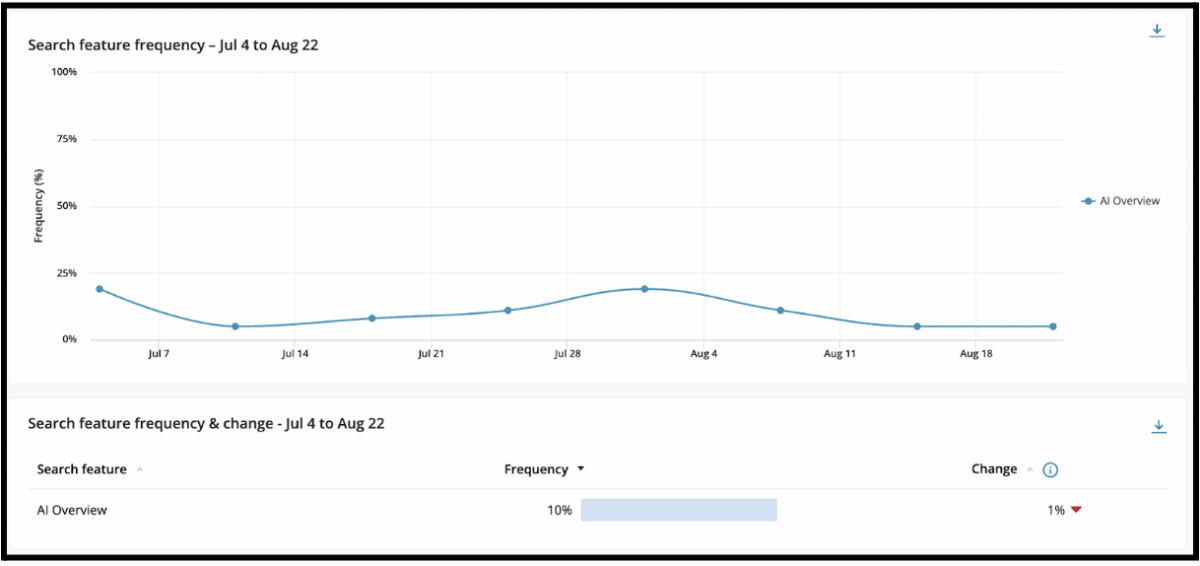Click the Aug 11 axis label
Image resolution: width=1200 pixels, height=566 pixels.
840,354
